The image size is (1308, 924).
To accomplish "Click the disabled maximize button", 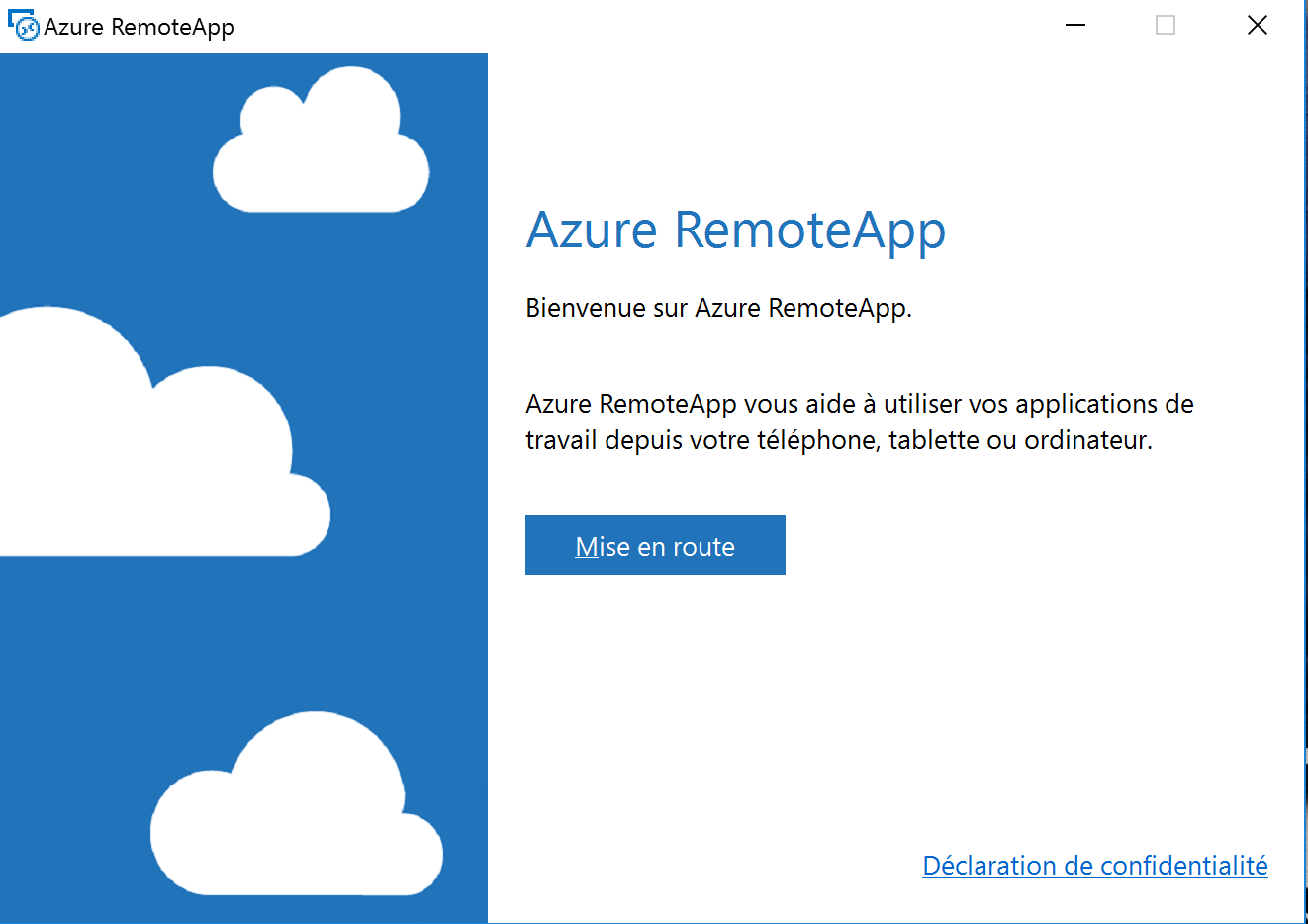I will coord(1166,26).
